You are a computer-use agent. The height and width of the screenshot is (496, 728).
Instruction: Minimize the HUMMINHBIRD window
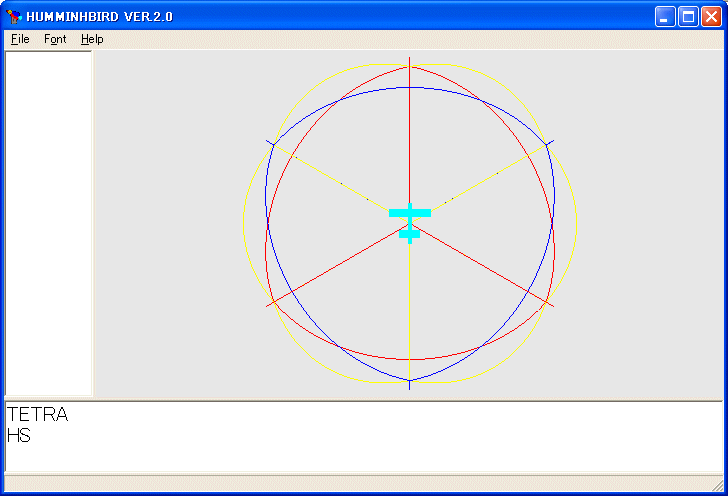665,17
